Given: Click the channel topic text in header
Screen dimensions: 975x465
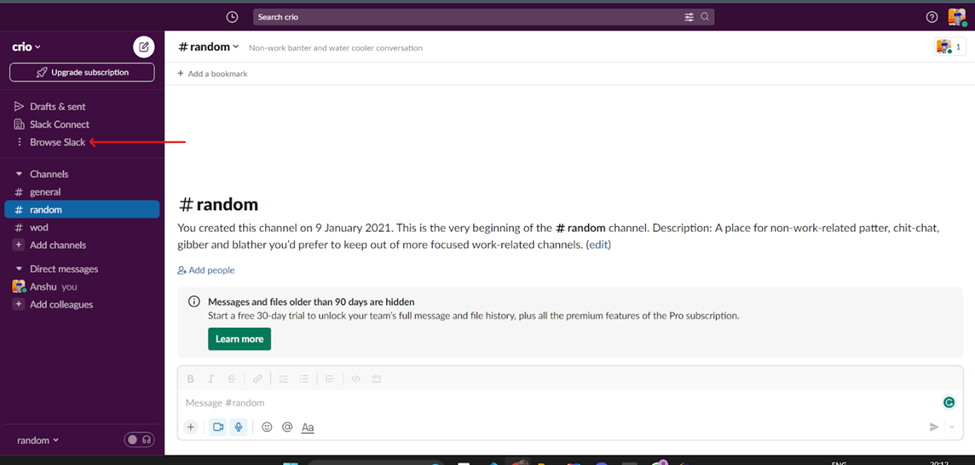Looking at the screenshot, I should [336, 48].
